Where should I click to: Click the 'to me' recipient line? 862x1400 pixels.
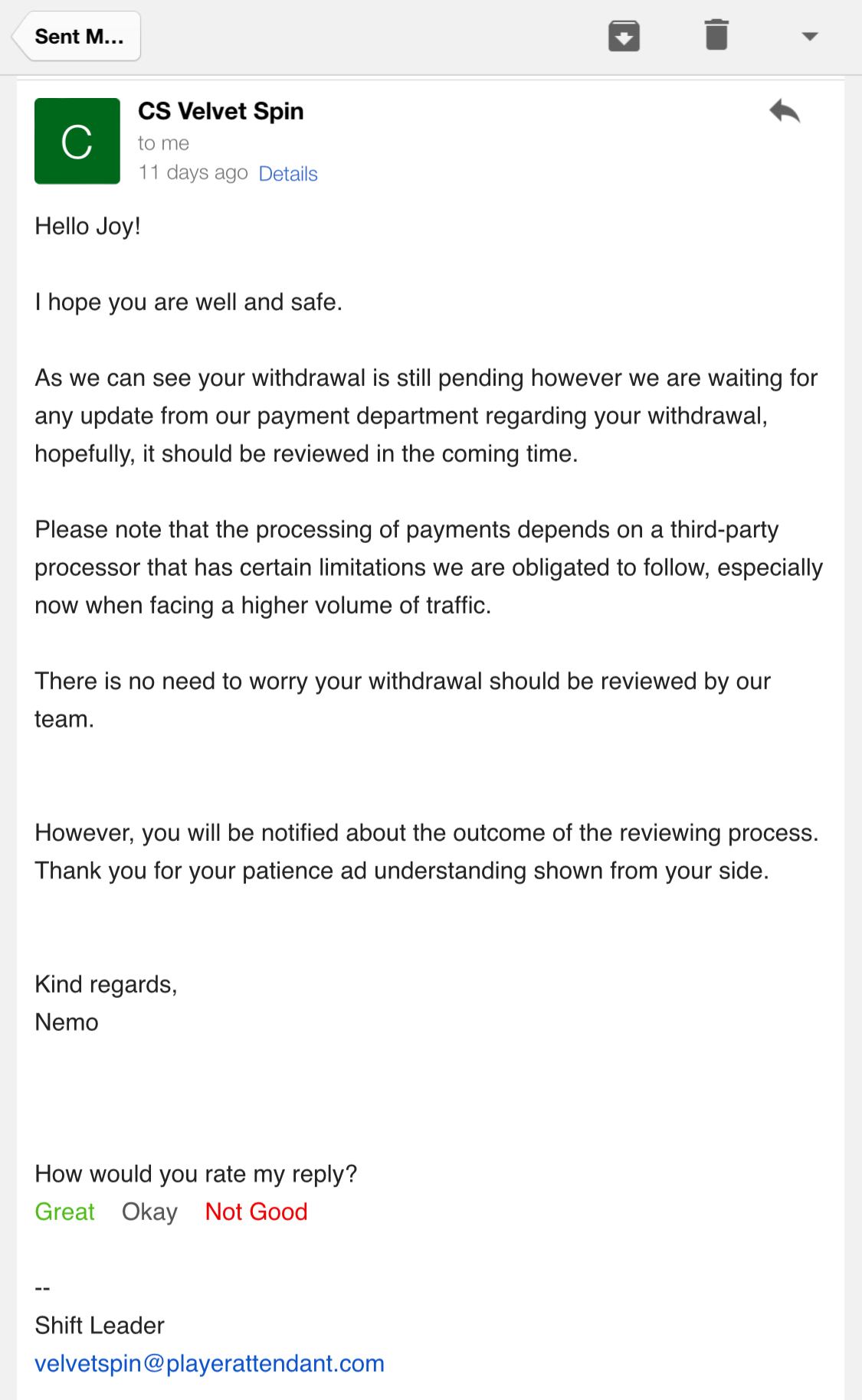(x=163, y=143)
